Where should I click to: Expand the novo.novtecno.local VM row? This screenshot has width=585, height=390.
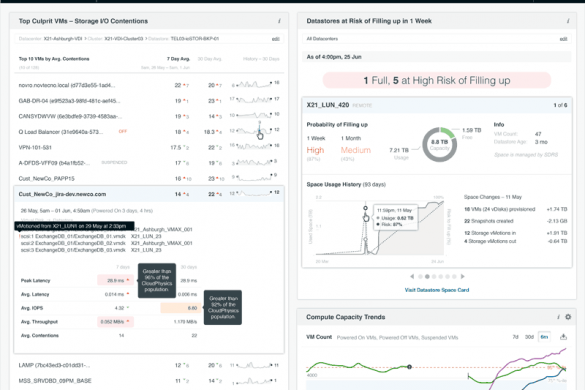pyautogui.click(x=149, y=85)
